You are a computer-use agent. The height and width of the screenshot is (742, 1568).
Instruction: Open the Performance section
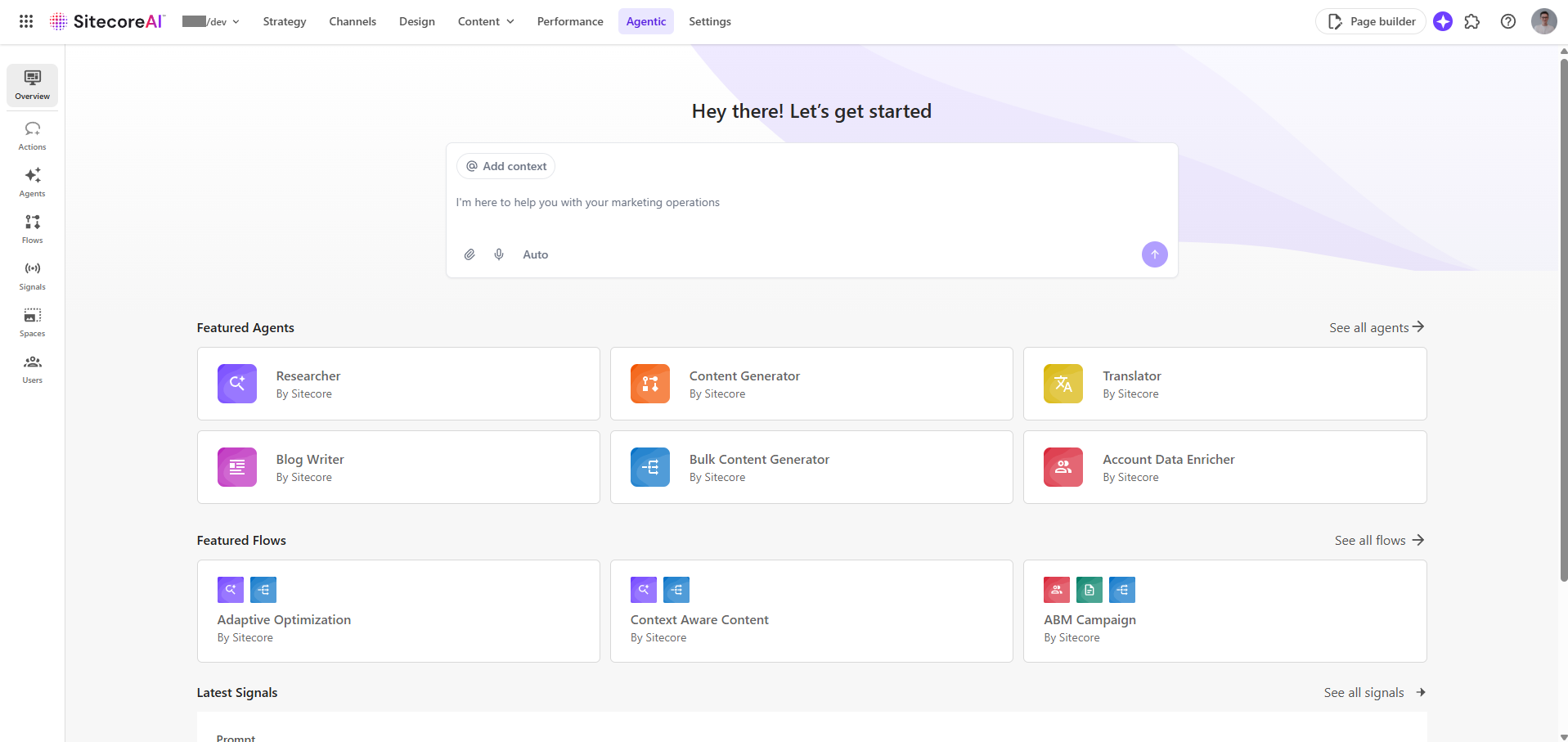point(569,21)
